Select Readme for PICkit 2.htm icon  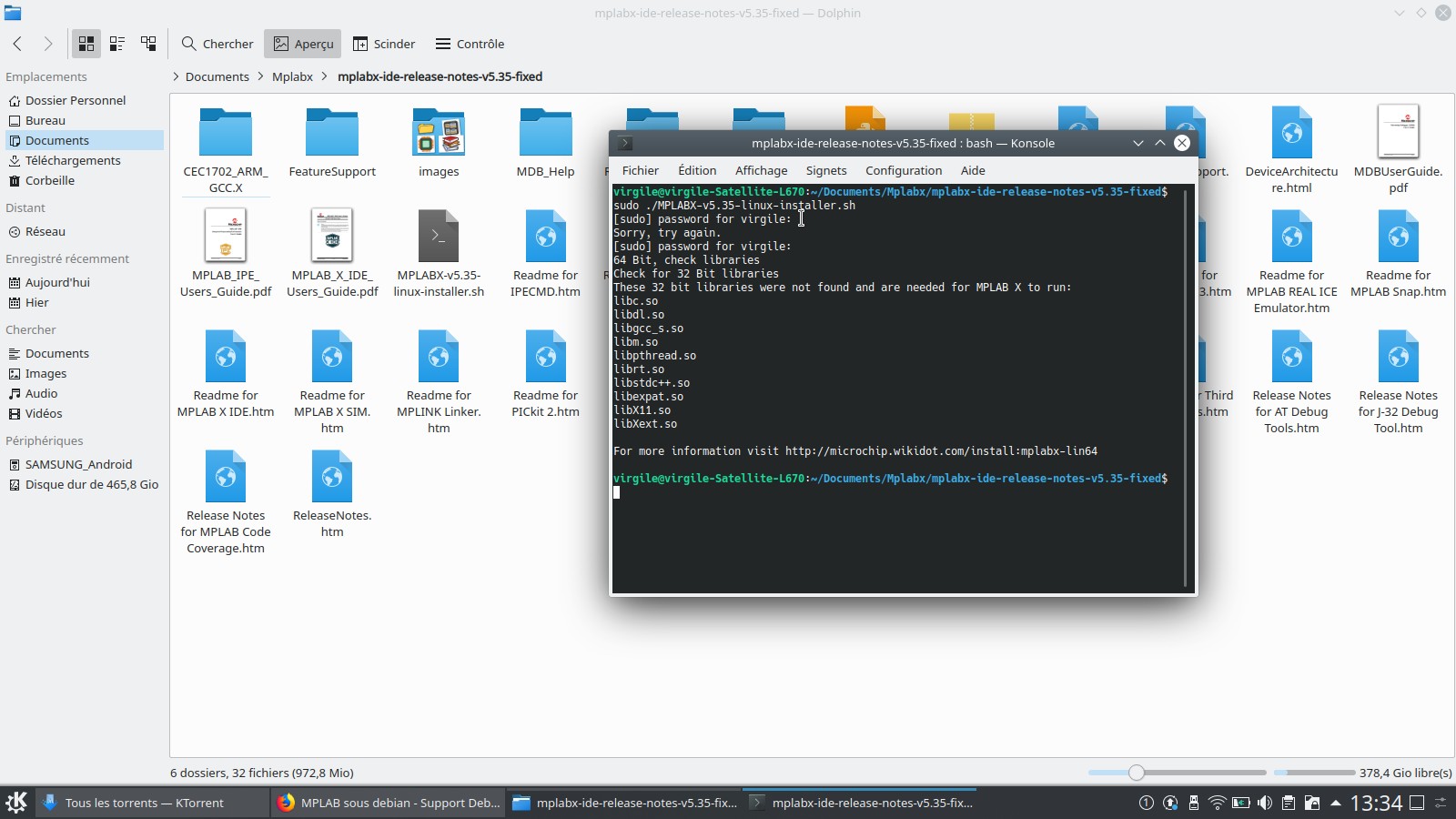pyautogui.click(x=545, y=356)
